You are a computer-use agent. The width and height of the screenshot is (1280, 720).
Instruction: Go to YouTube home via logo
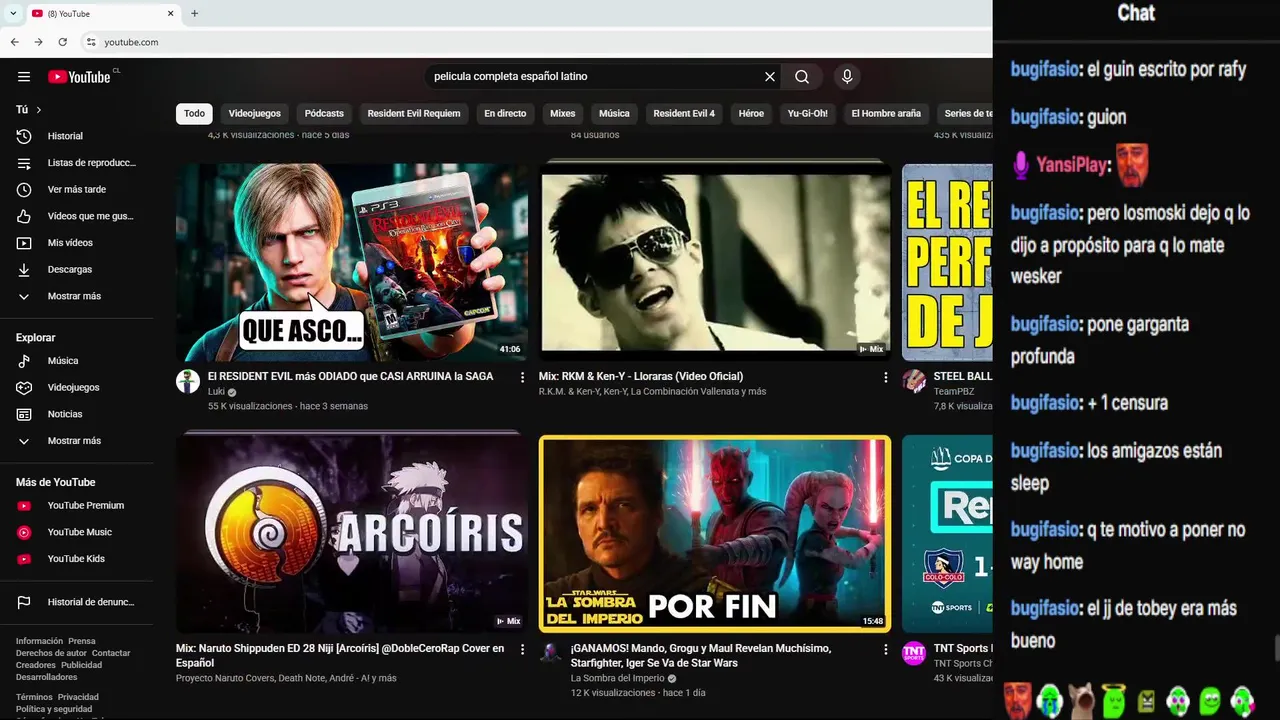tap(79, 77)
